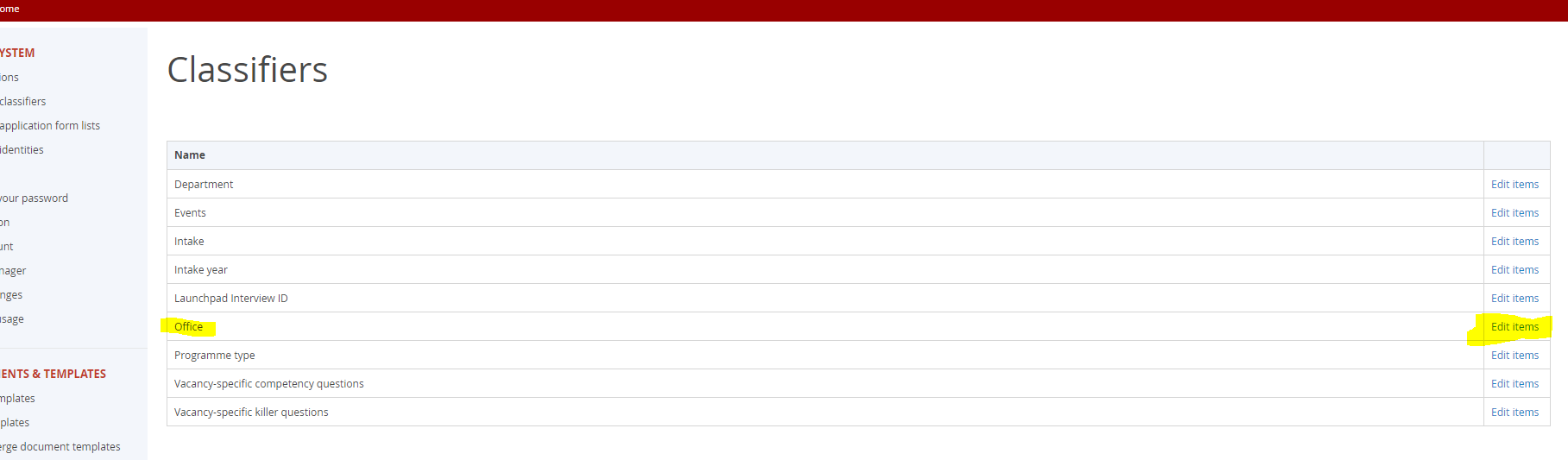Screen dimensions: 1568x460
Task: Open Edit items for Vacancy-specific competency questions
Action: coord(1514,384)
